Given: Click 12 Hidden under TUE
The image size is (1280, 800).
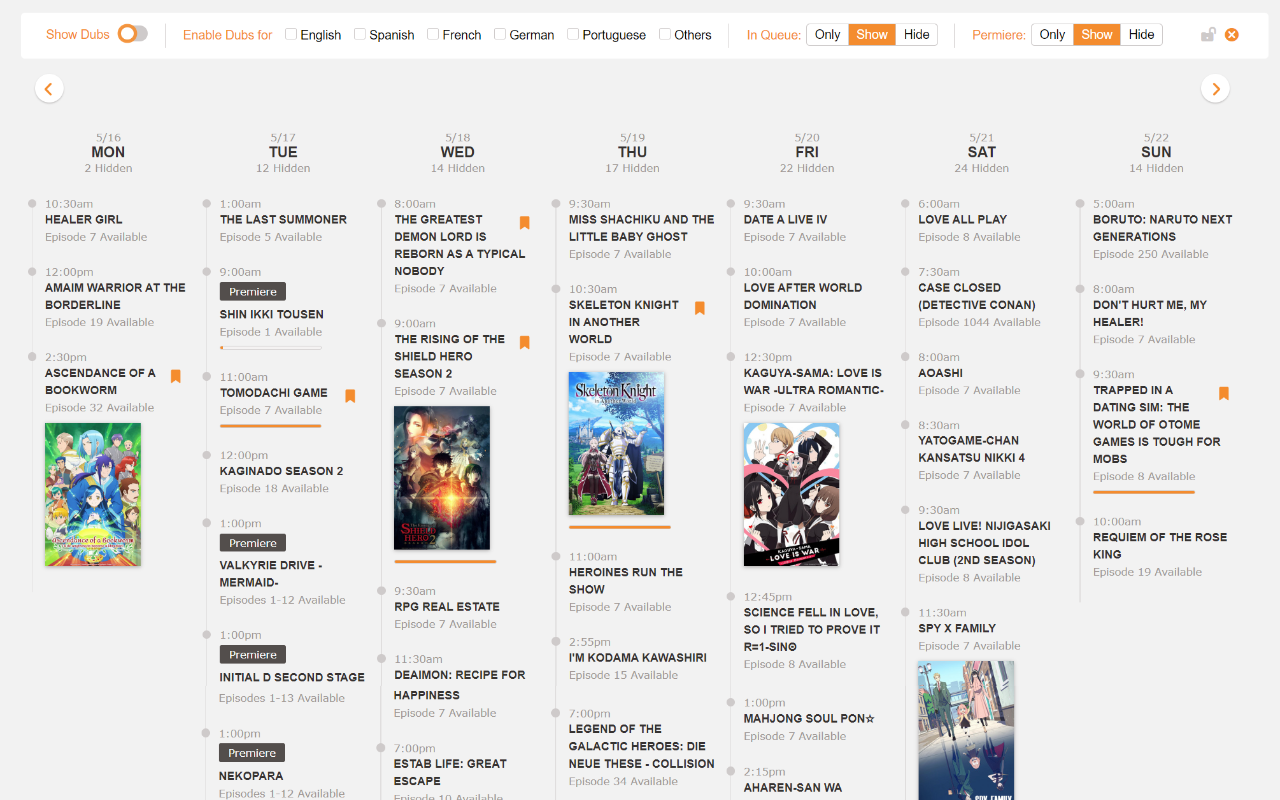Looking at the screenshot, I should click(x=283, y=168).
